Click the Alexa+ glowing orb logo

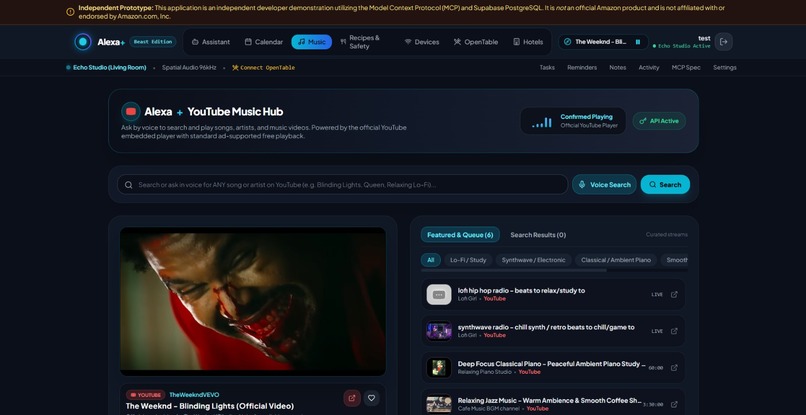(x=83, y=42)
